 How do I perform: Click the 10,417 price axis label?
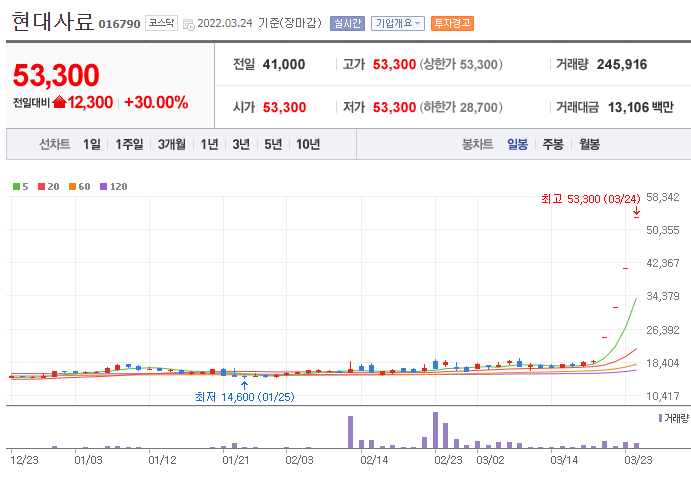663,396
